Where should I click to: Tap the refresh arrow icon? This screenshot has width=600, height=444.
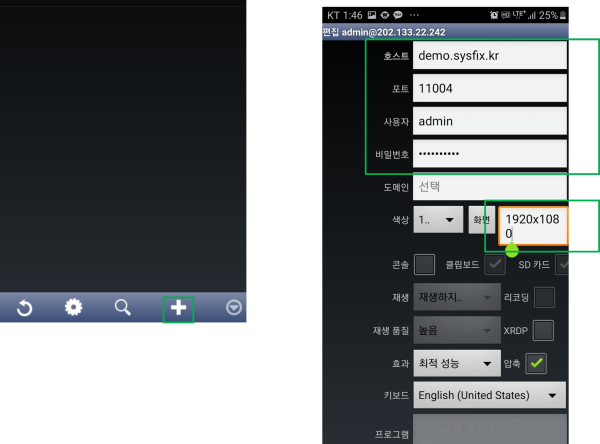coord(24,308)
